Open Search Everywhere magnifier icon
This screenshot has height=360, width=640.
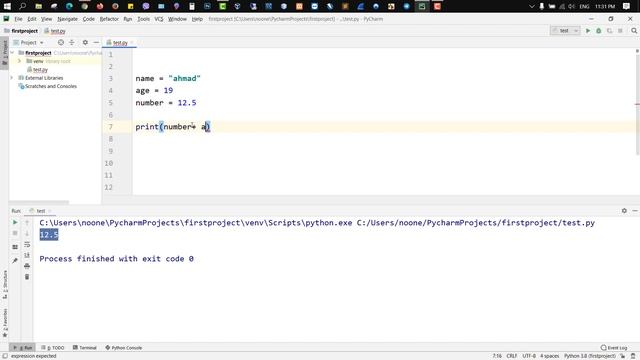(x=634, y=31)
